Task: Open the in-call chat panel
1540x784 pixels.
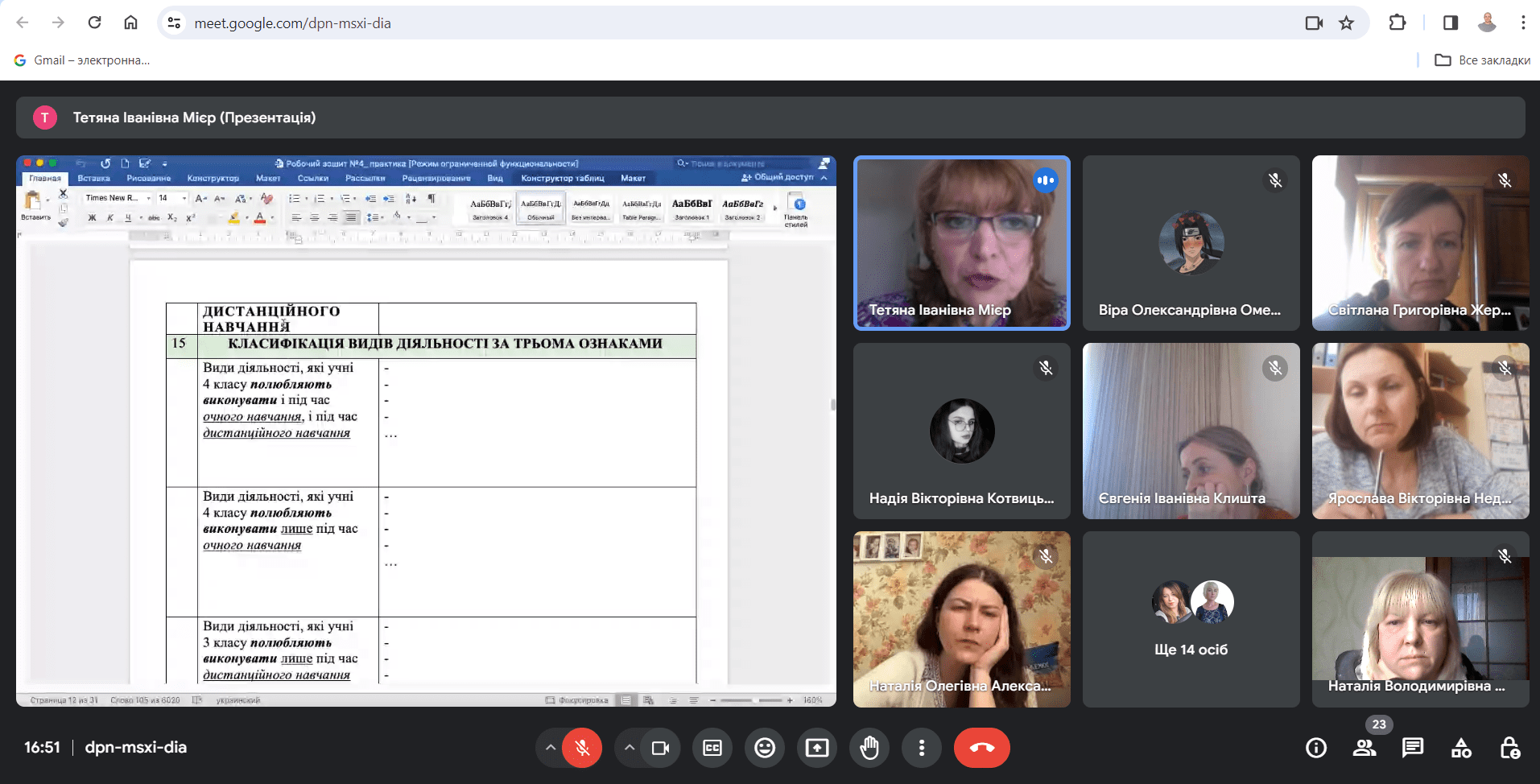Action: click(1413, 748)
